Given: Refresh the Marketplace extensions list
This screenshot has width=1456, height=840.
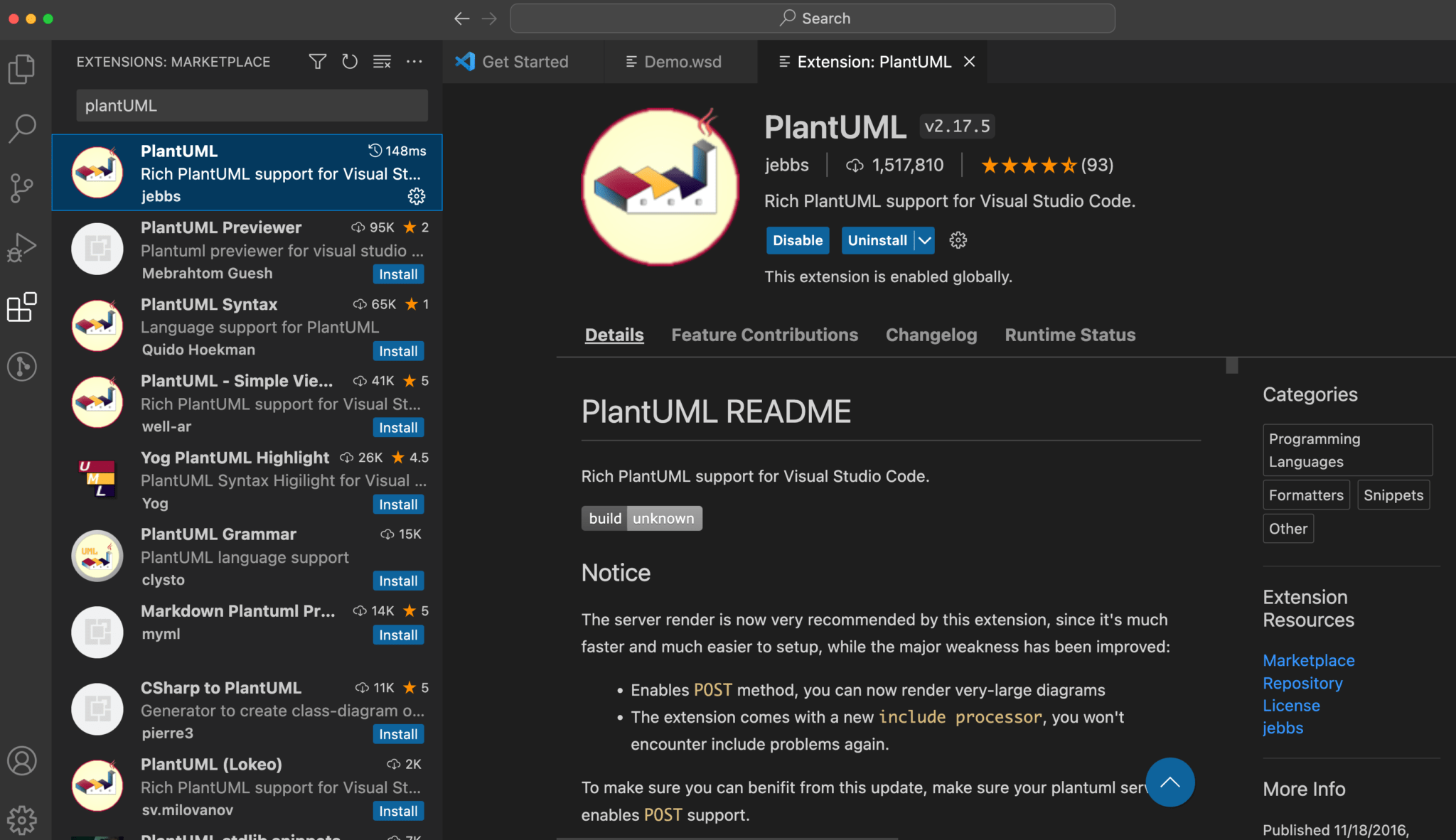Looking at the screenshot, I should (349, 61).
